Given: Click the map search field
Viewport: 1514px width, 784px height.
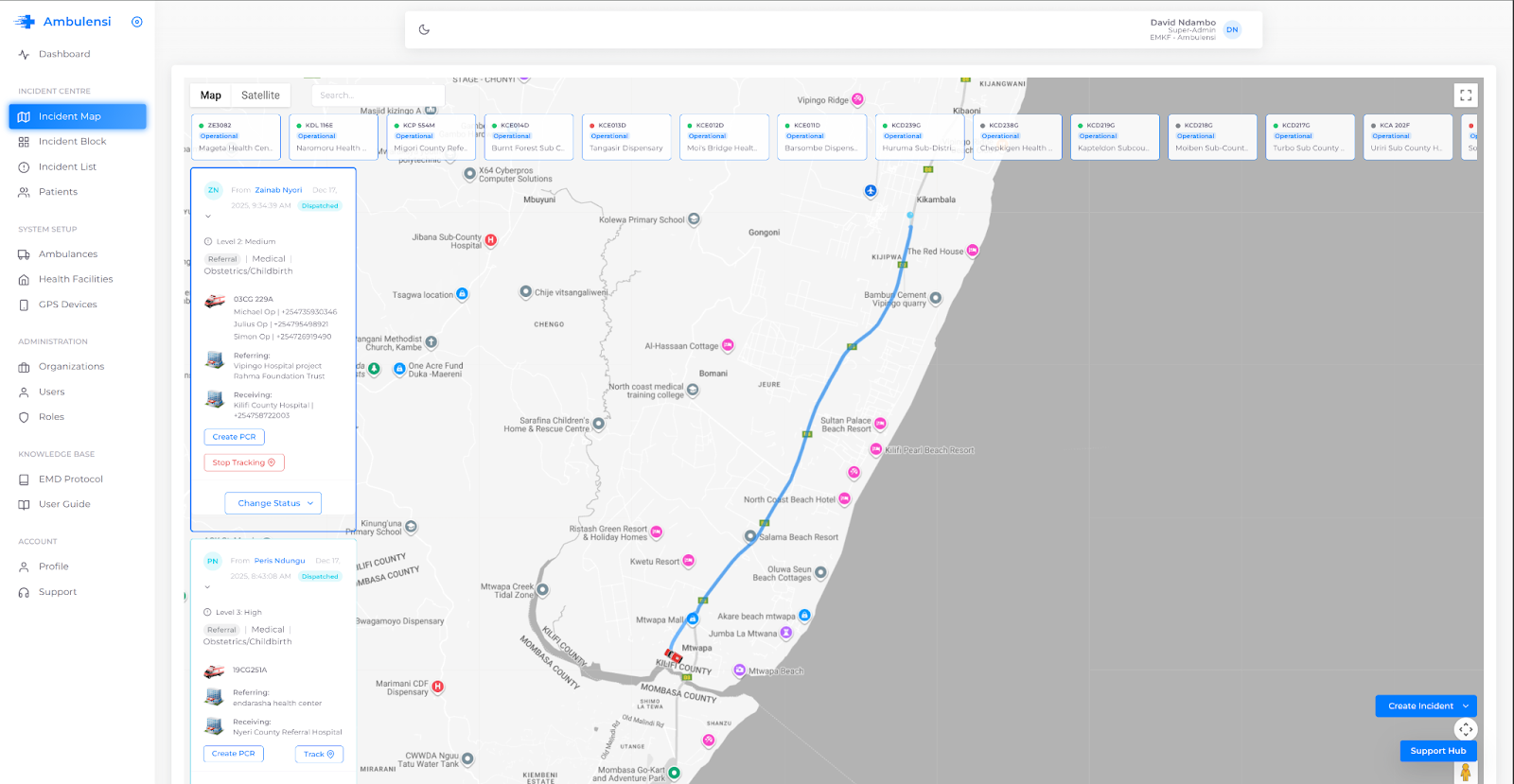Looking at the screenshot, I should (x=378, y=96).
